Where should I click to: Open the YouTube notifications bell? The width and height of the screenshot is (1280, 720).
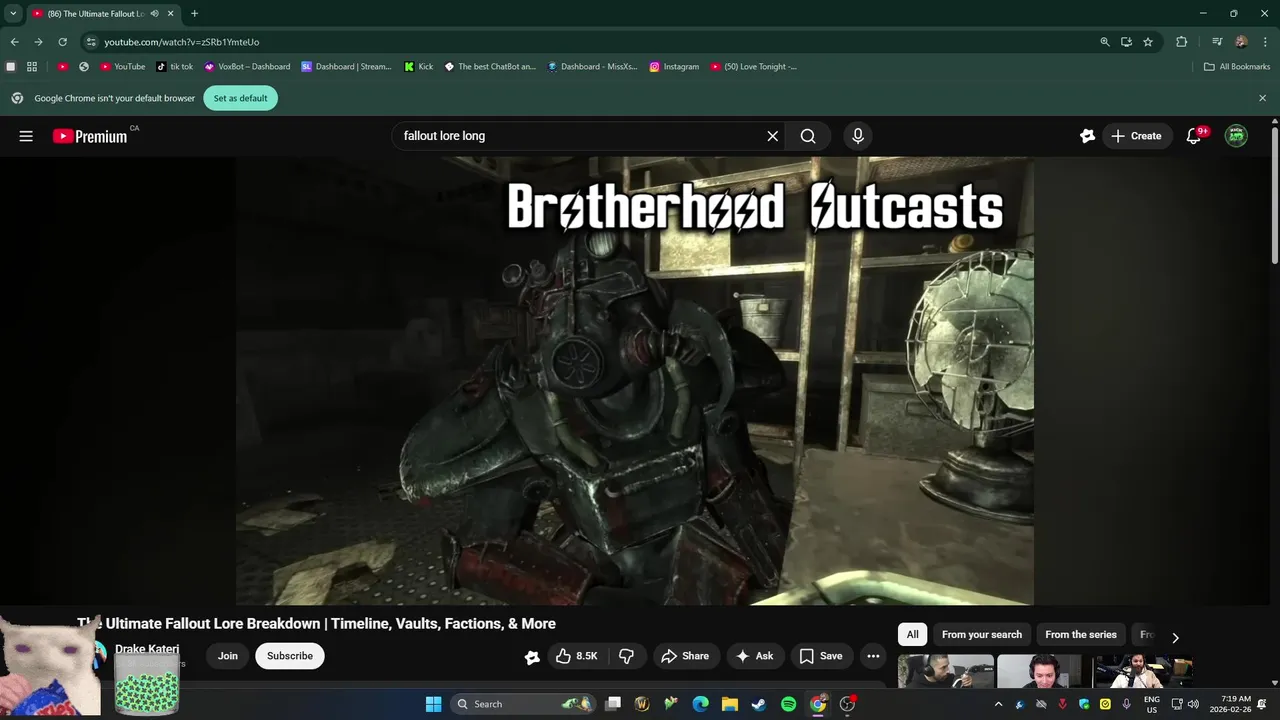point(1193,136)
